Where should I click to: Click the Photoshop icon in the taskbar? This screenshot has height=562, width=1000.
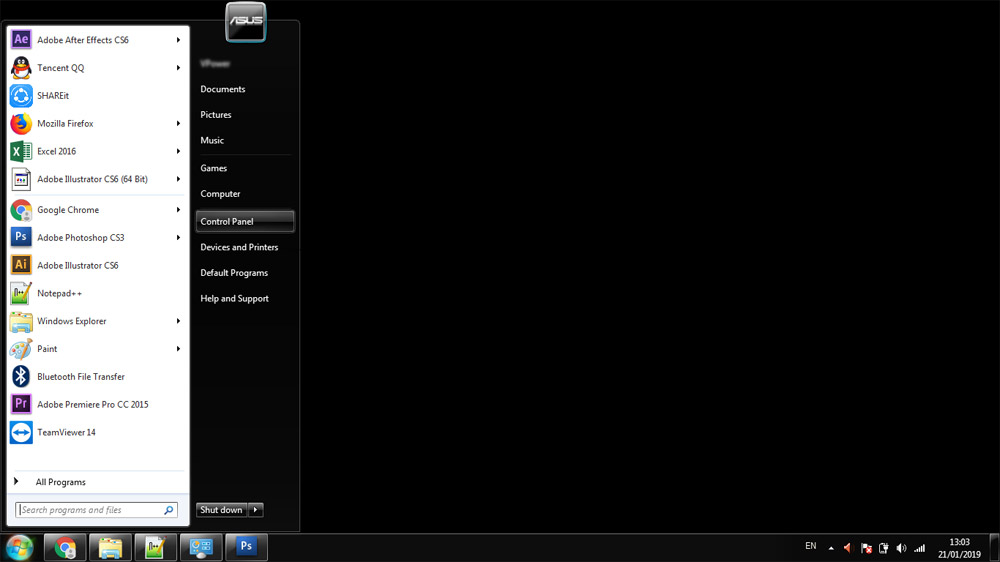tap(246, 547)
